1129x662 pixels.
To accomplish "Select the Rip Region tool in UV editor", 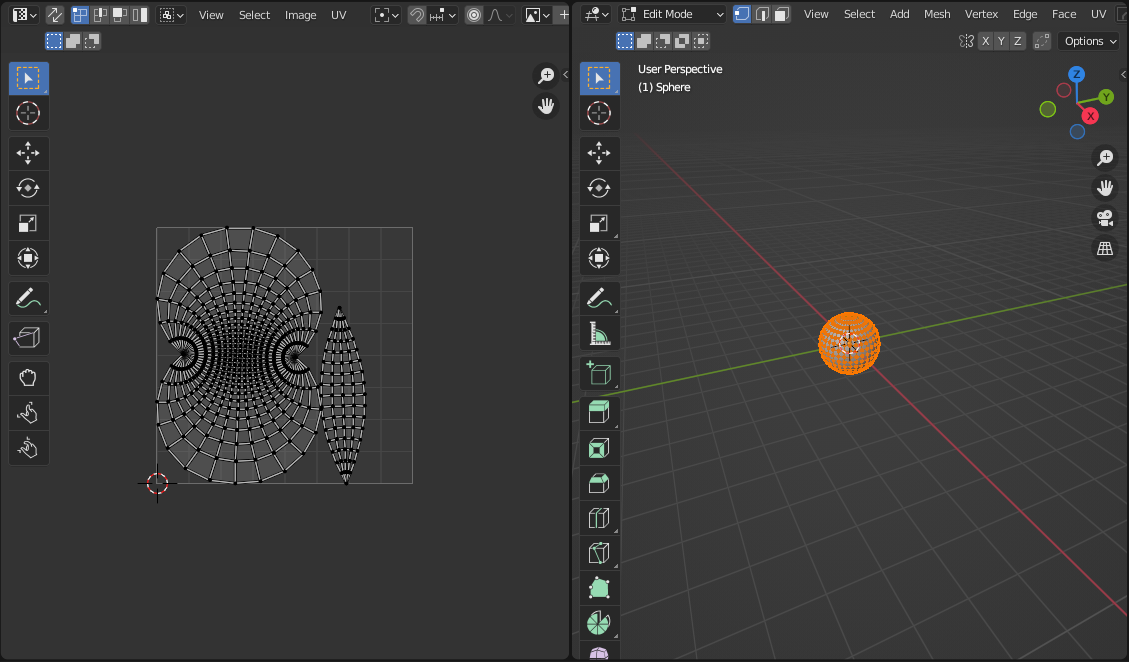I will pos(29,338).
